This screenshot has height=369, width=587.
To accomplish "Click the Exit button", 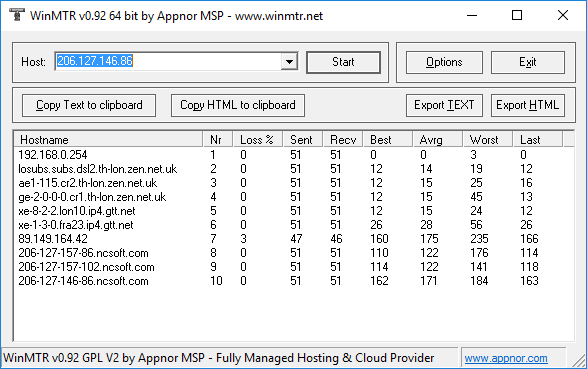I will [x=527, y=62].
